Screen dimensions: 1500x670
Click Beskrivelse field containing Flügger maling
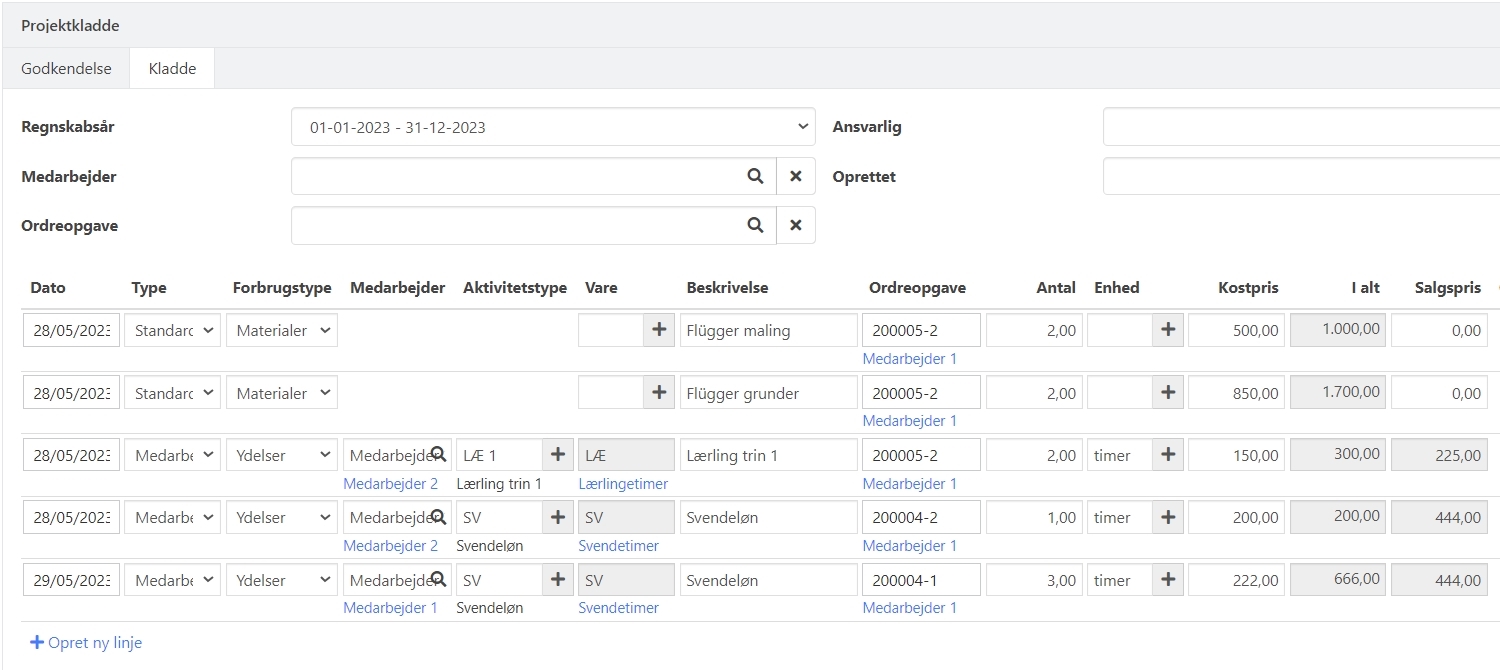768,330
